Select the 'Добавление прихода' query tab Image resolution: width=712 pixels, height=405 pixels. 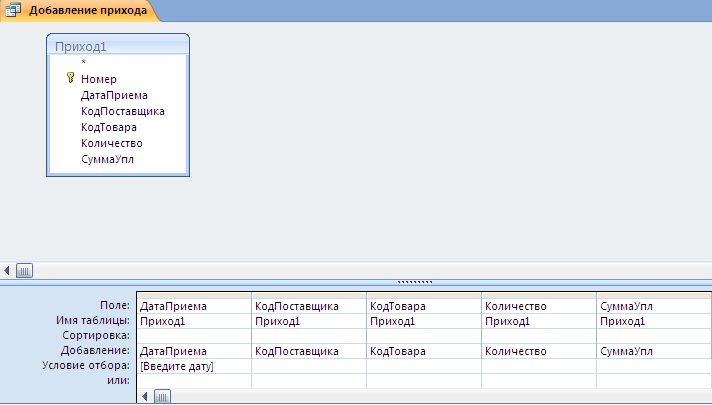pos(79,10)
